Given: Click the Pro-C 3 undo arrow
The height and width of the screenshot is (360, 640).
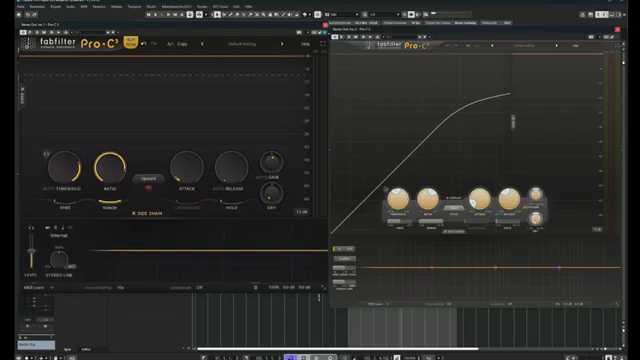Looking at the screenshot, I should pyautogui.click(x=144, y=44).
